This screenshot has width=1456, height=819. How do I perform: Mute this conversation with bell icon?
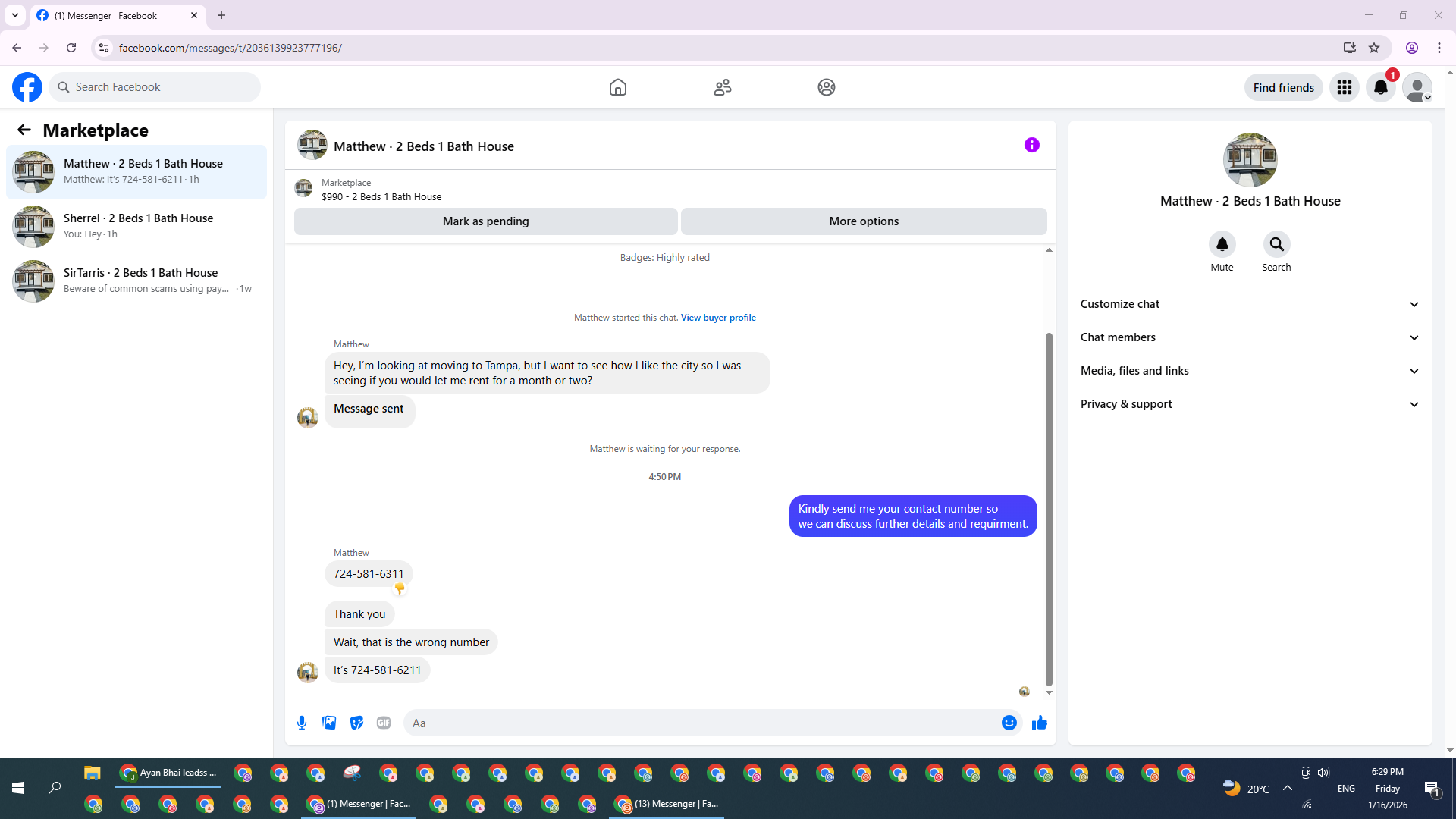pyautogui.click(x=1222, y=244)
